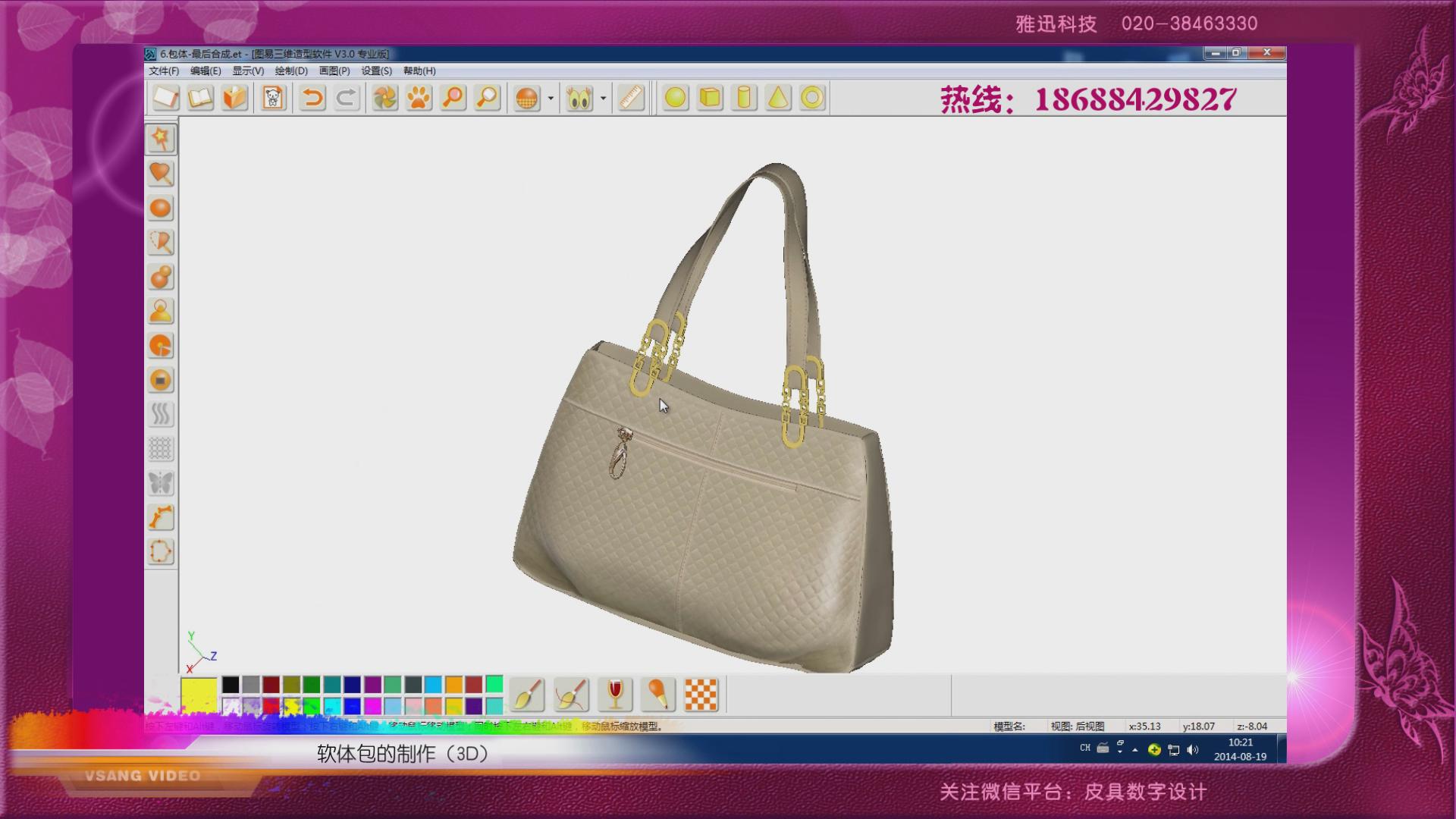The width and height of the screenshot is (1456, 819).
Task: Select the orange drumstick paint tool
Action: coord(657,694)
